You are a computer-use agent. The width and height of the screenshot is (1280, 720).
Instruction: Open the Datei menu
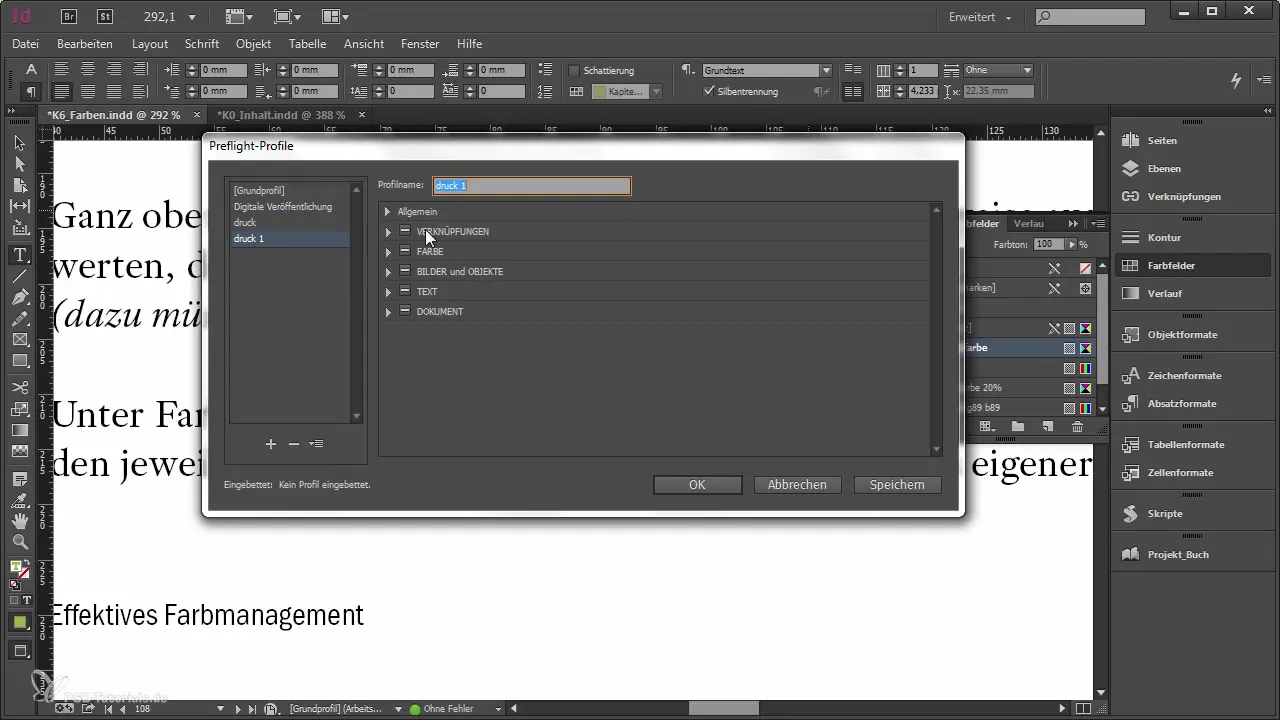(x=25, y=44)
